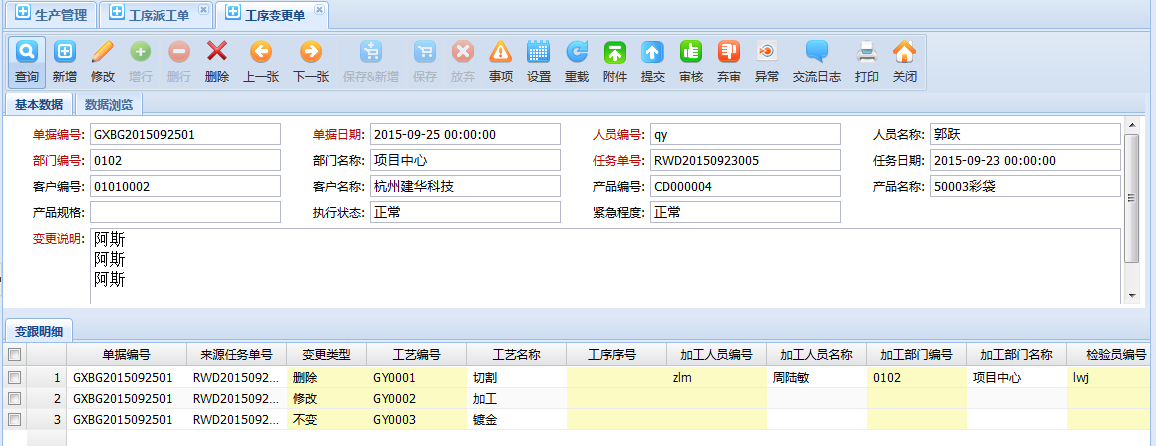
Task: Click the 删除 red X icon
Action: 217,53
